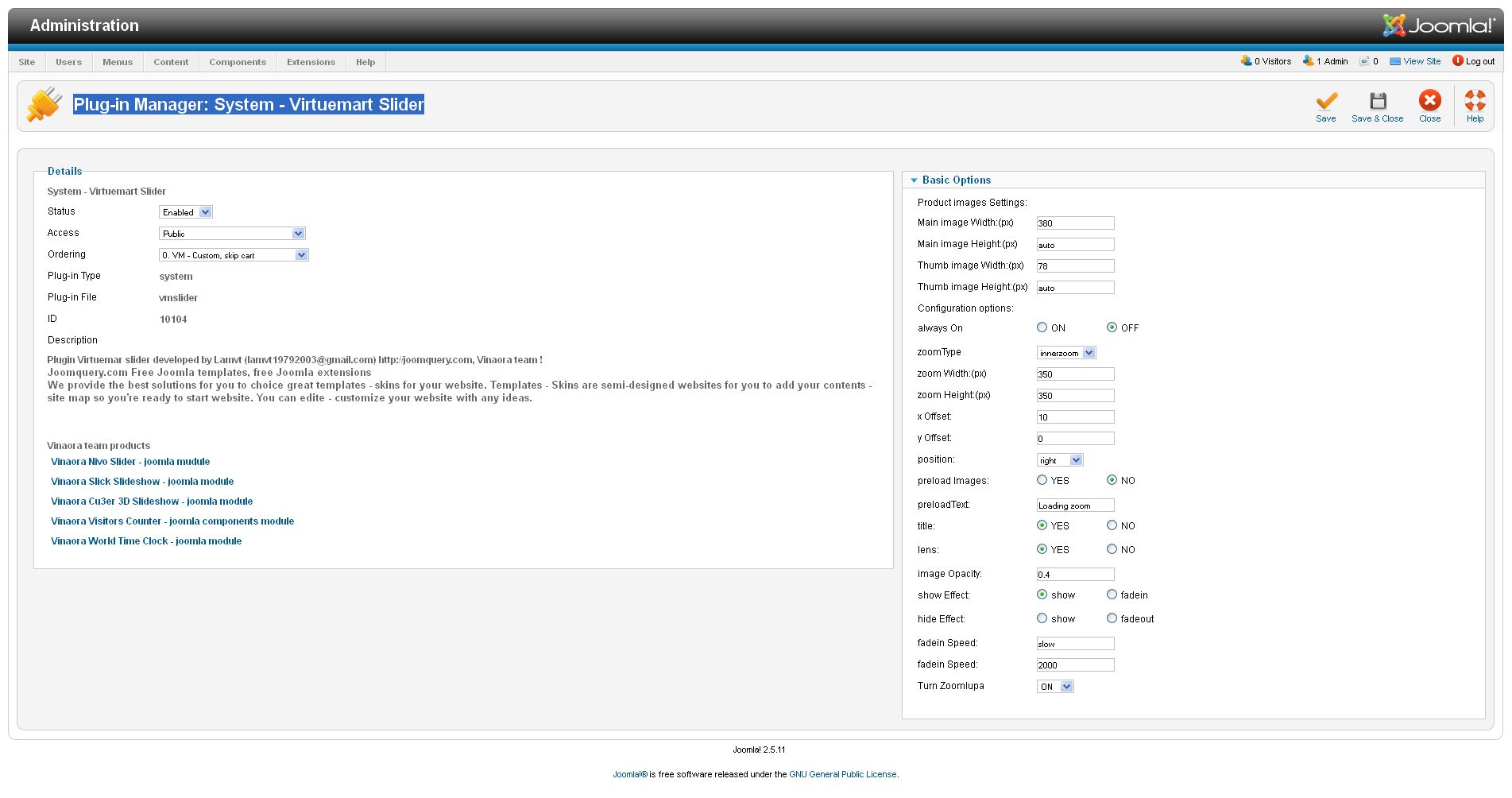The image size is (1512, 798).
Task: Click the 0 Visitors status icon
Action: point(1246,60)
